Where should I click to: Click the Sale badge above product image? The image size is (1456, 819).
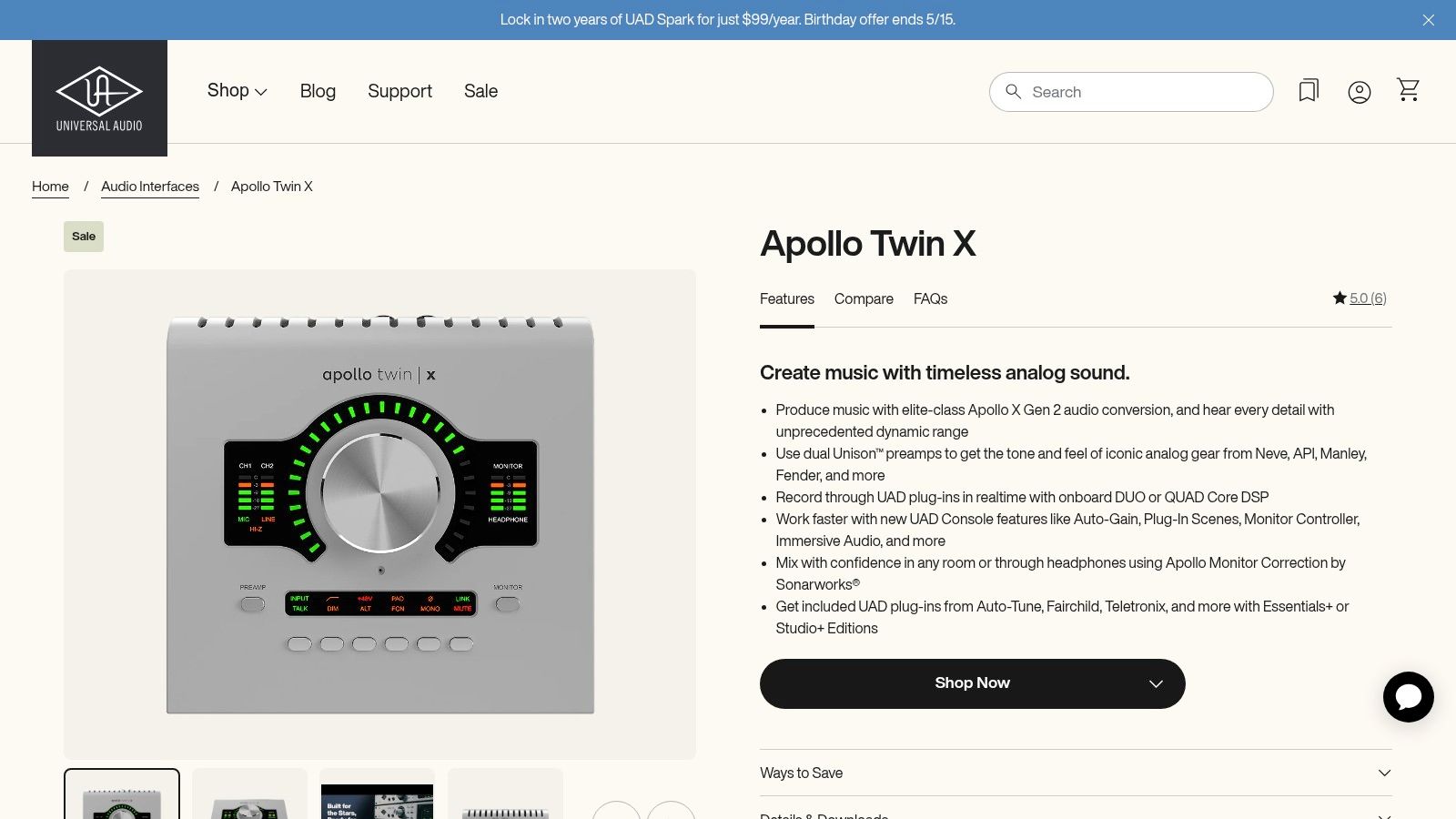click(84, 237)
